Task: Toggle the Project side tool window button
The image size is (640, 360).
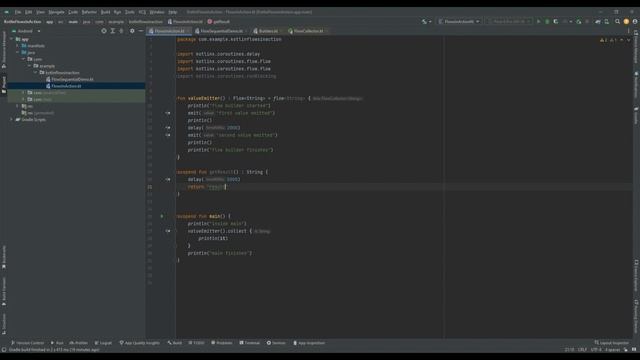Action: point(4,84)
